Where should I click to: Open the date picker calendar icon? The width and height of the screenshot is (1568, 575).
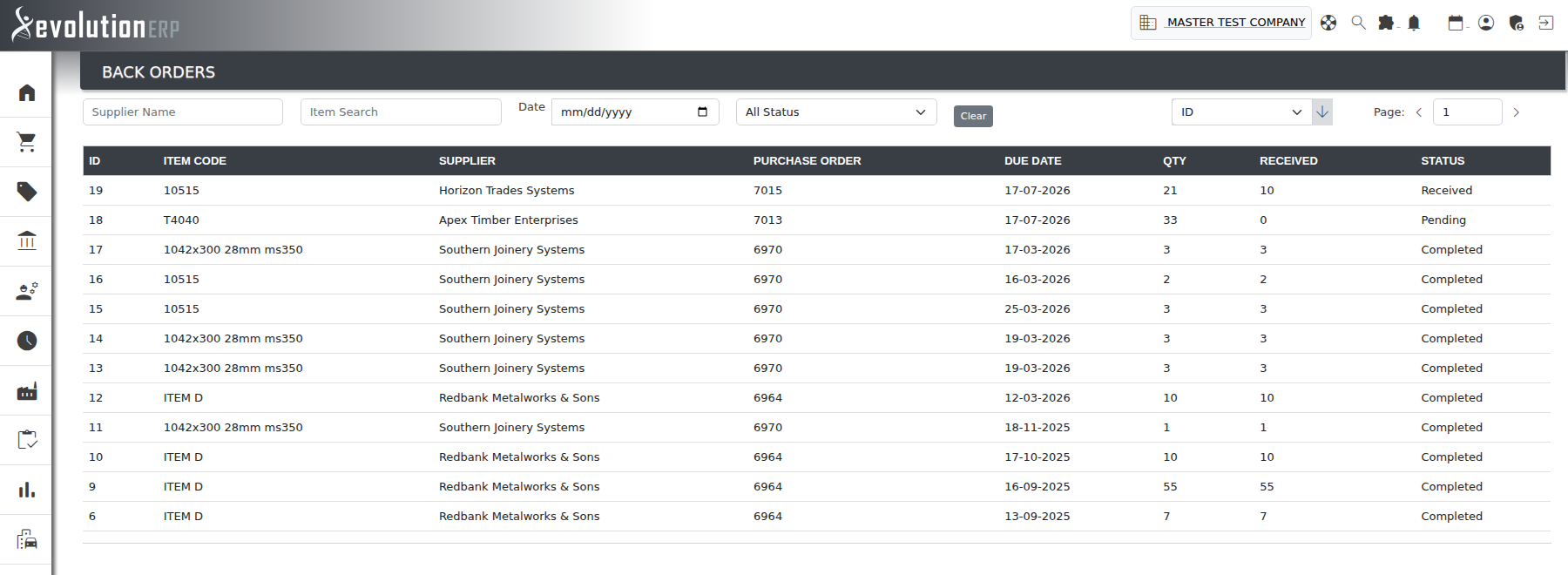[x=702, y=112]
